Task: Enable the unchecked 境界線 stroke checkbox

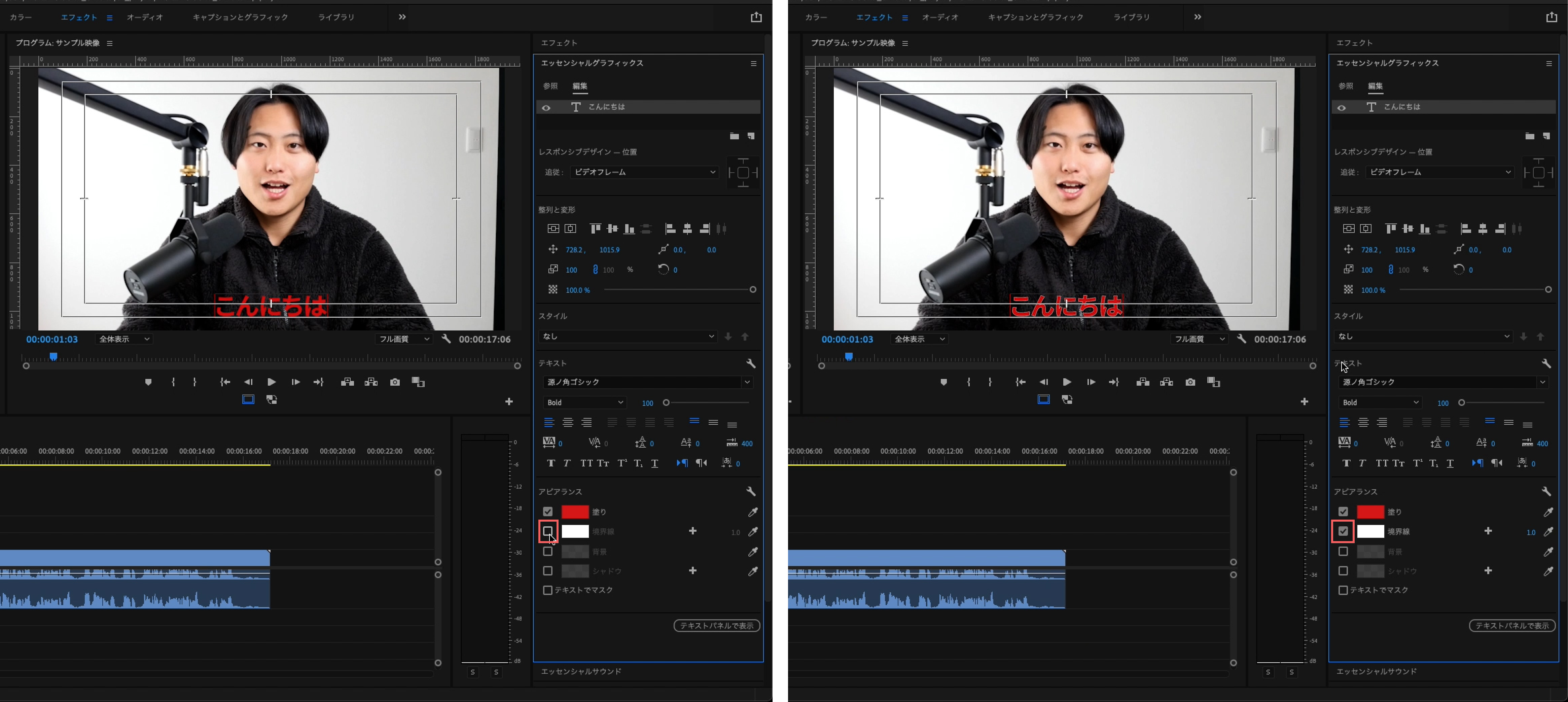Action: pyautogui.click(x=547, y=531)
